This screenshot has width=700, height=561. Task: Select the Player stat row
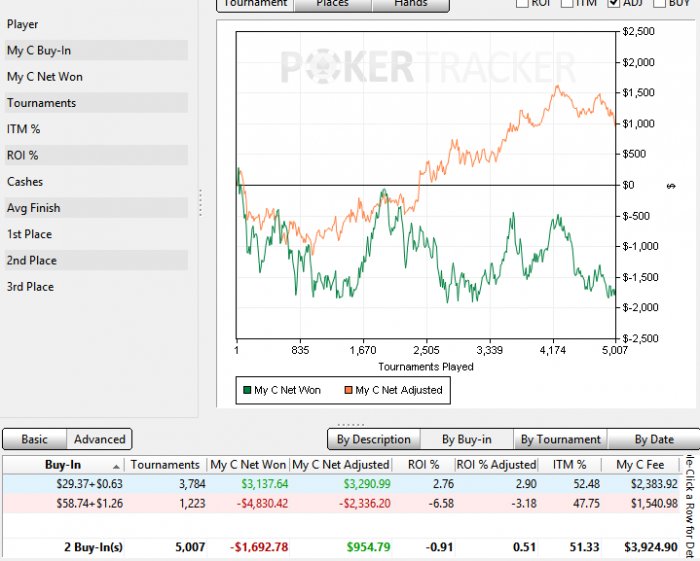tap(96, 24)
